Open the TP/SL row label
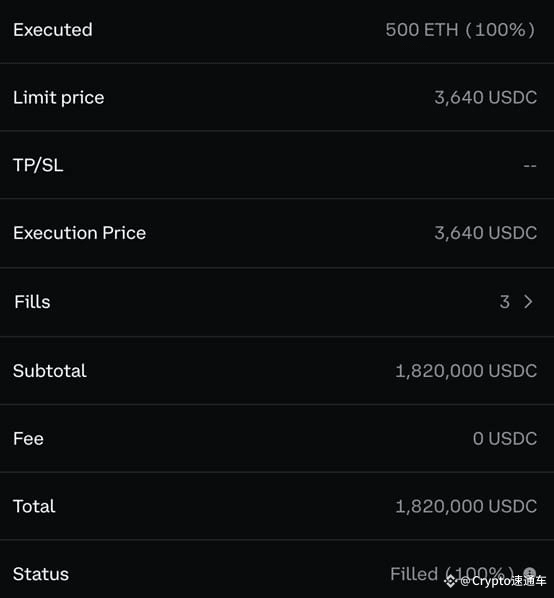 coord(38,165)
